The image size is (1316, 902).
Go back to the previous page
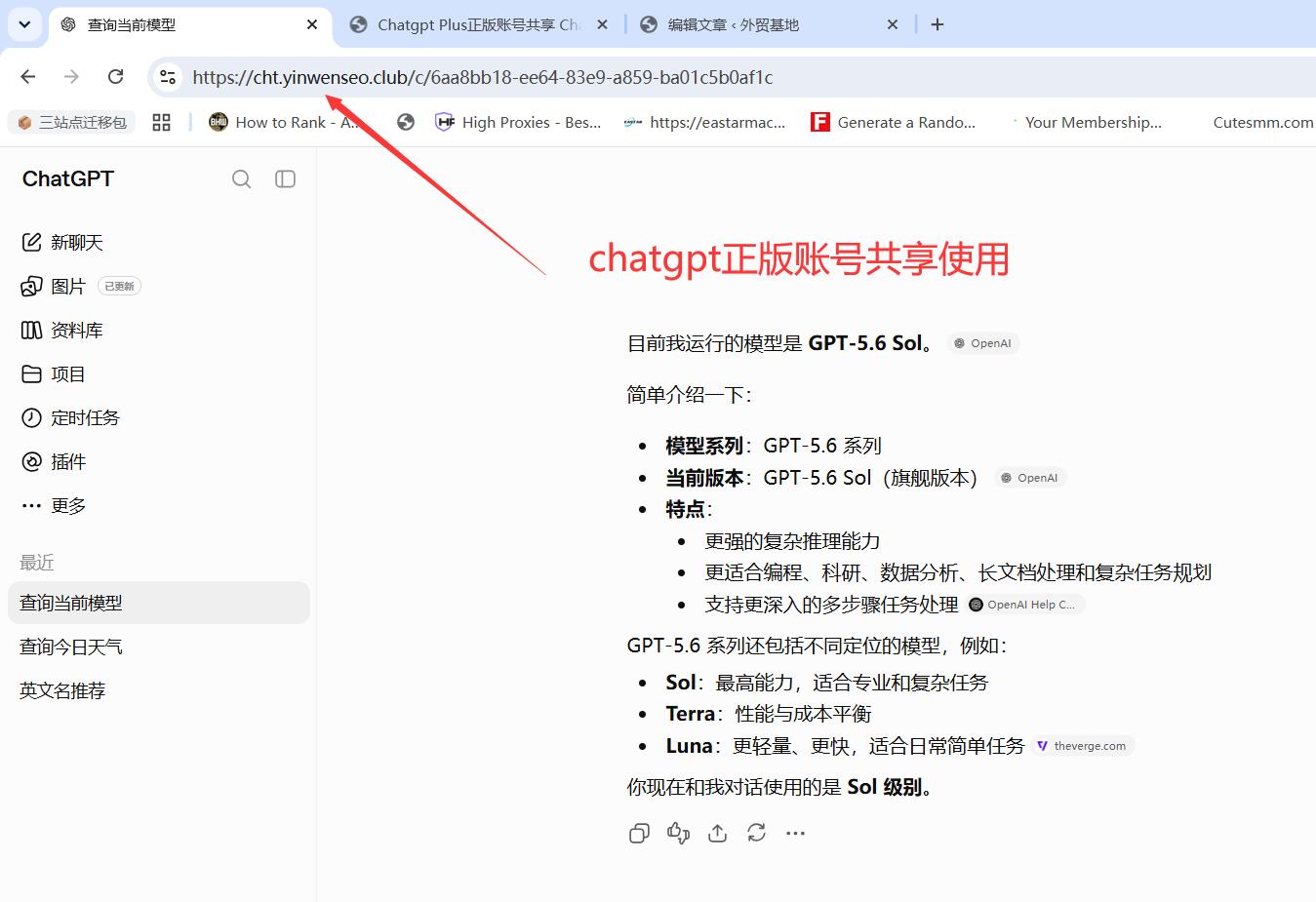point(28,77)
